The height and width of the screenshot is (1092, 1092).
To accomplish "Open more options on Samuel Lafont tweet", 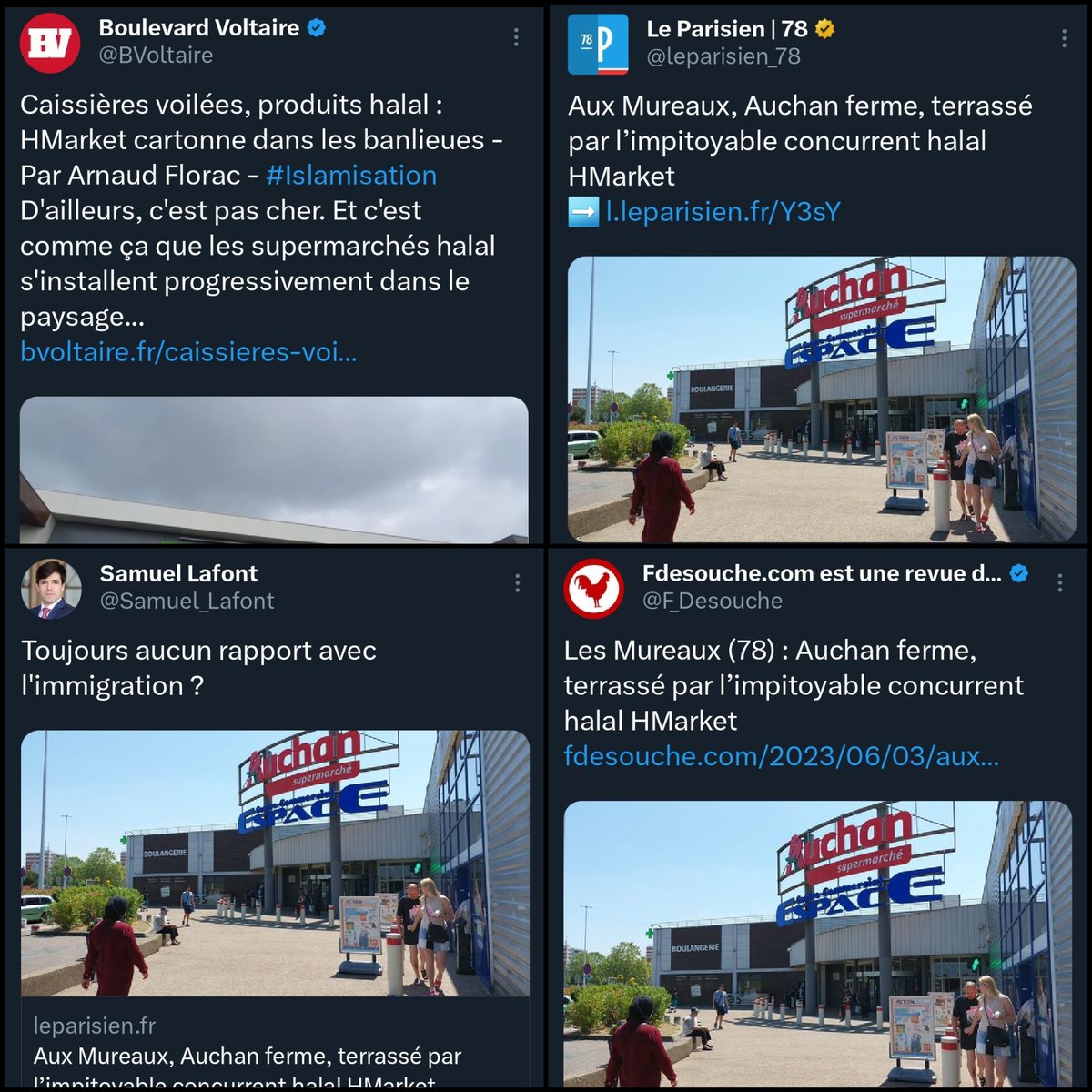I will click(x=517, y=583).
